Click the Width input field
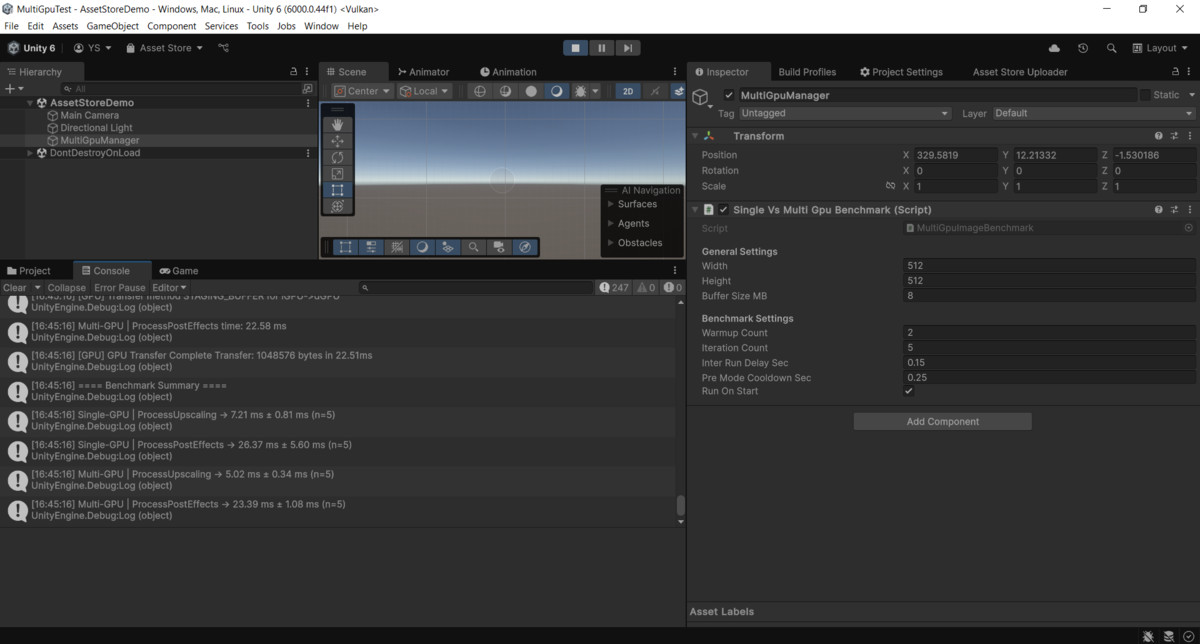The image size is (1200, 644). [x=1048, y=266]
